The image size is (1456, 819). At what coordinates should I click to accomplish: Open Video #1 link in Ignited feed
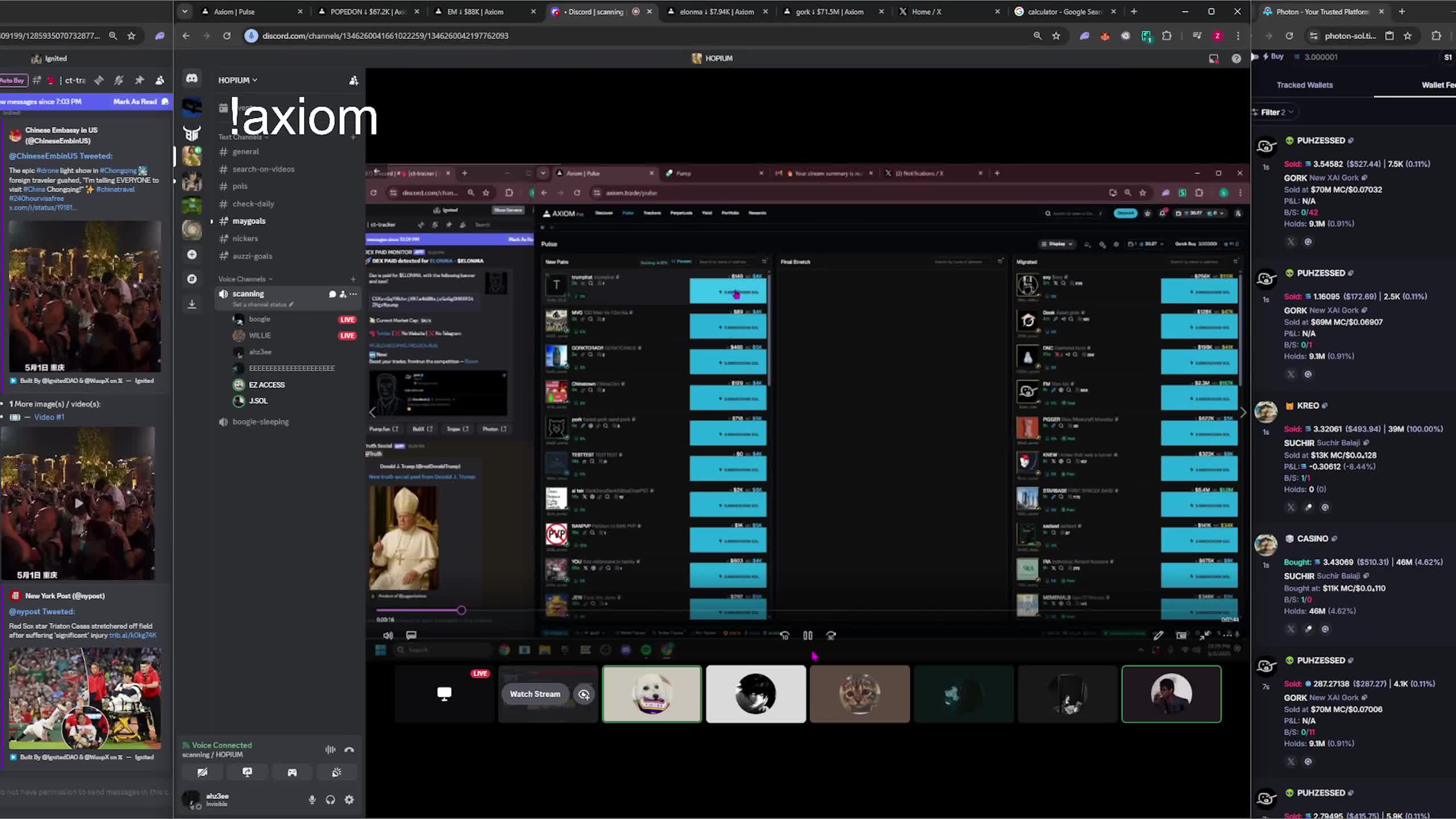(x=49, y=417)
